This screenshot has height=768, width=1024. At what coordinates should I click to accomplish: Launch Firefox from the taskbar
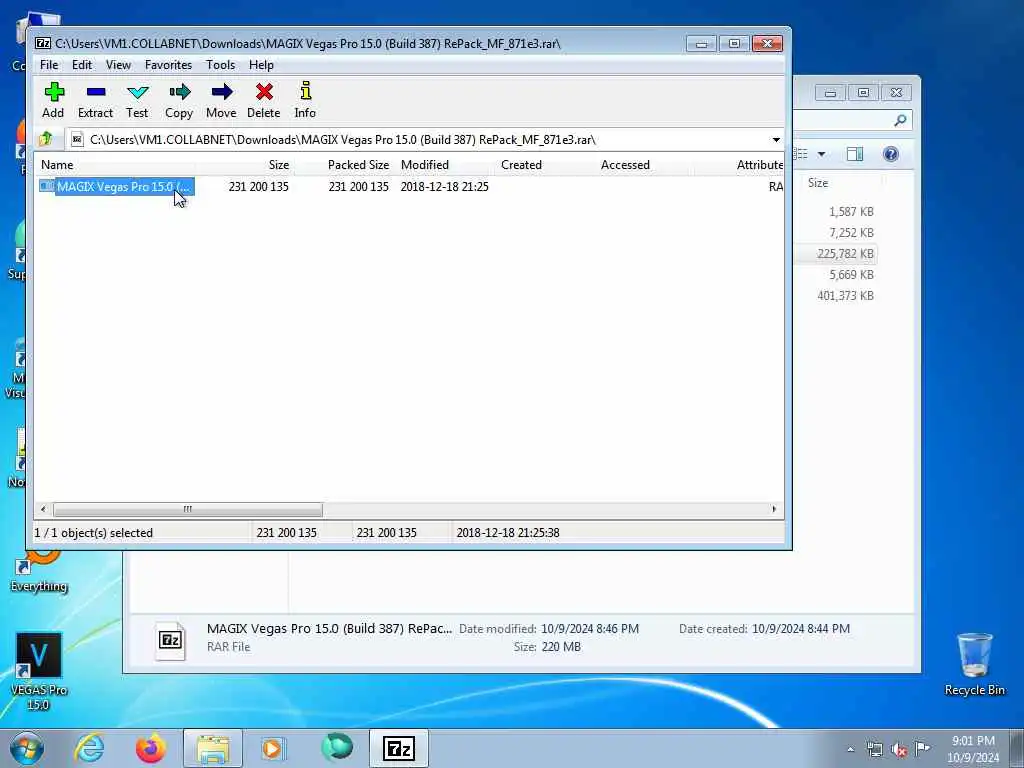click(151, 748)
